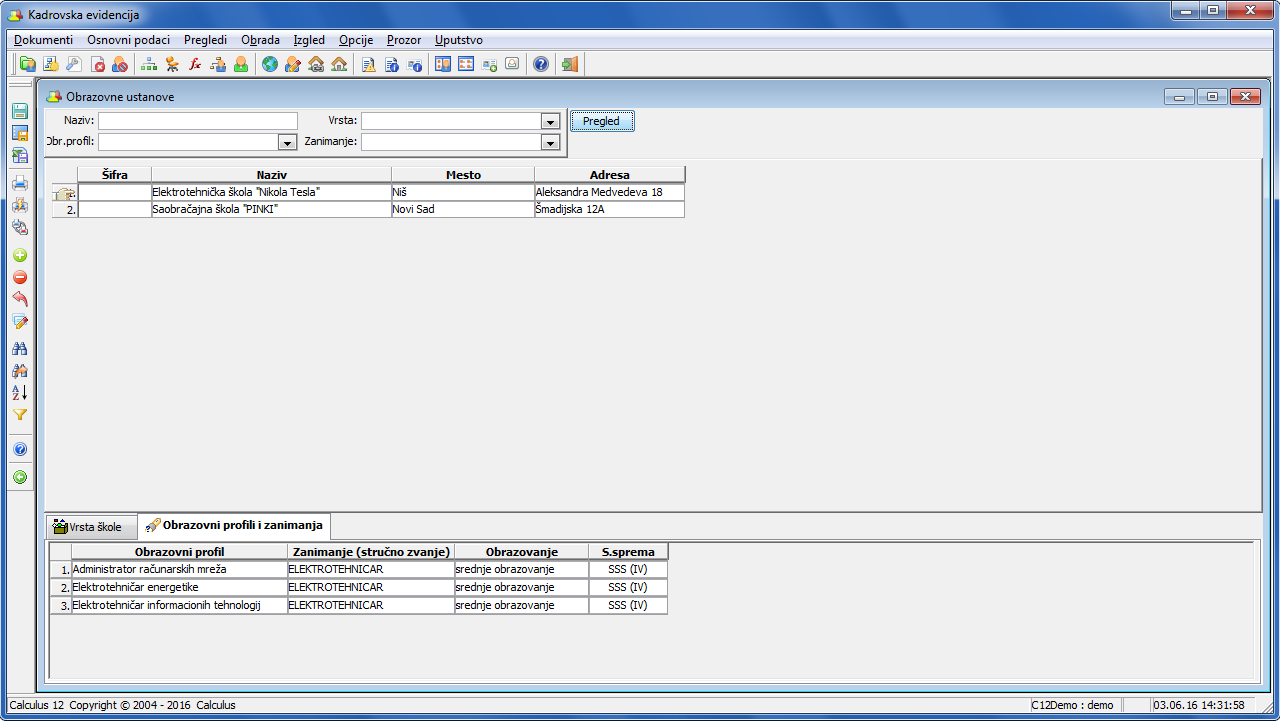Click the printer icon in left sidebar

[x=20, y=183]
